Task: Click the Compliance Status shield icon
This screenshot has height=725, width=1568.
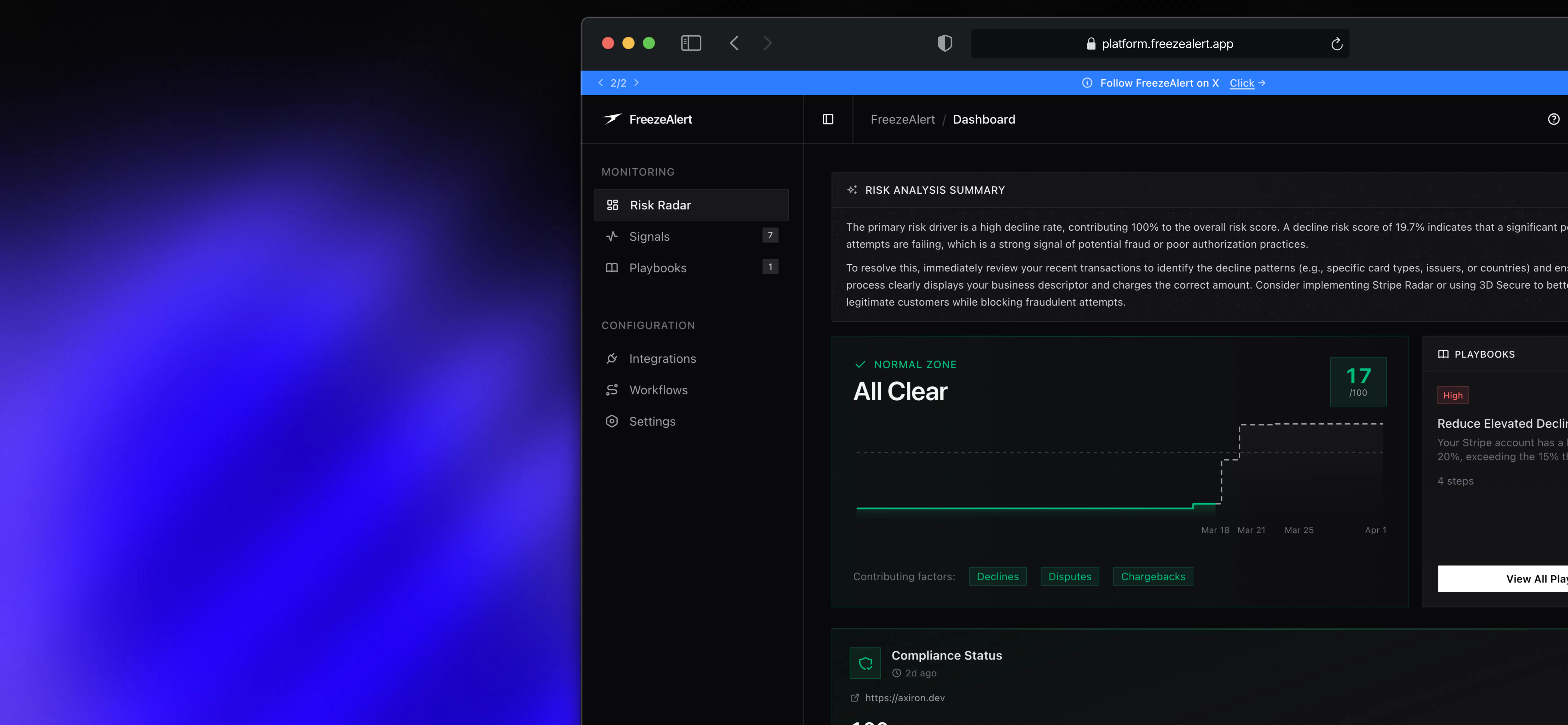Action: 866,663
